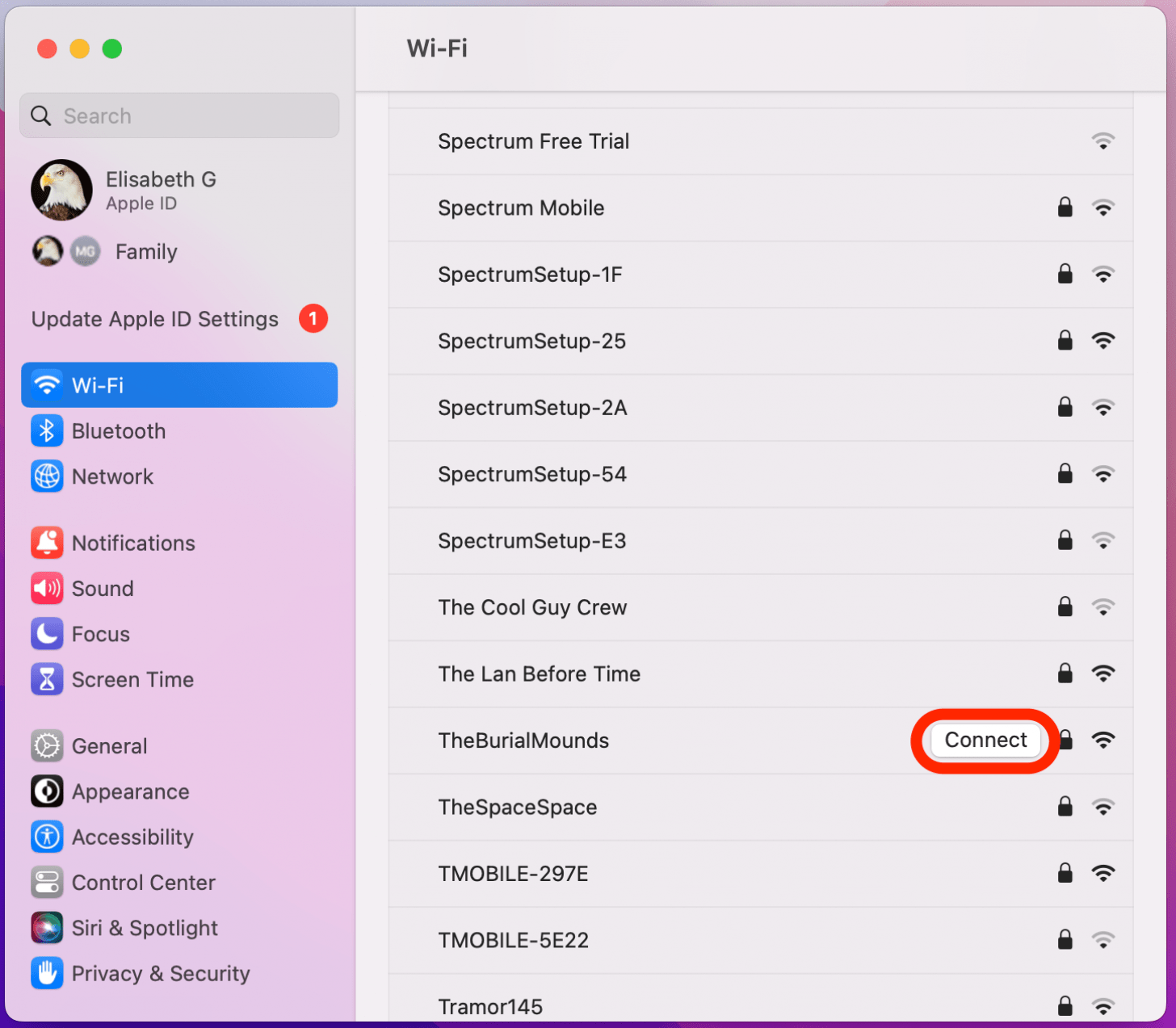Viewport: 1176px width, 1028px height.
Task: Click in the Search field
Action: [x=179, y=115]
